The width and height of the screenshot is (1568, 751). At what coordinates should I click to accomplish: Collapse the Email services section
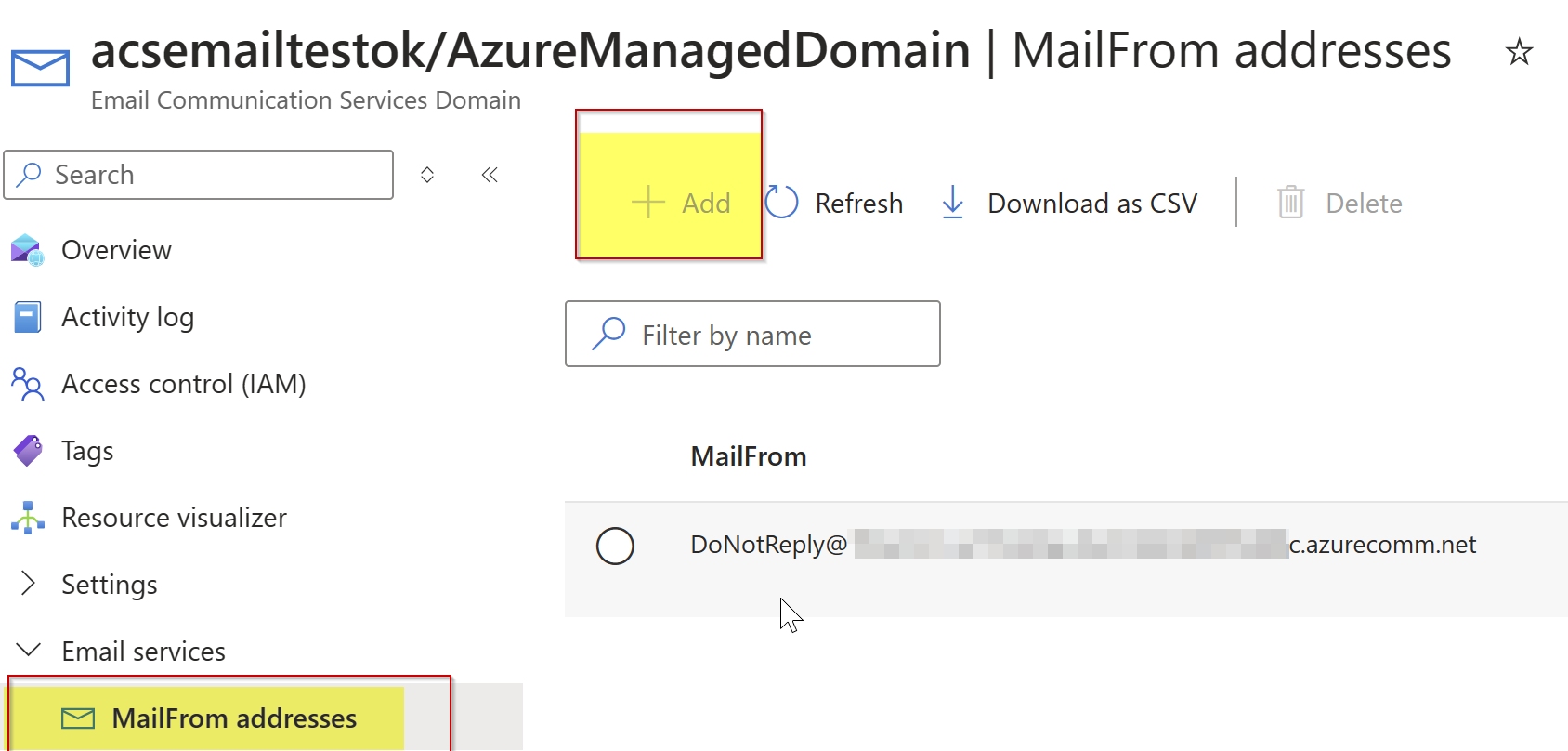(x=28, y=650)
